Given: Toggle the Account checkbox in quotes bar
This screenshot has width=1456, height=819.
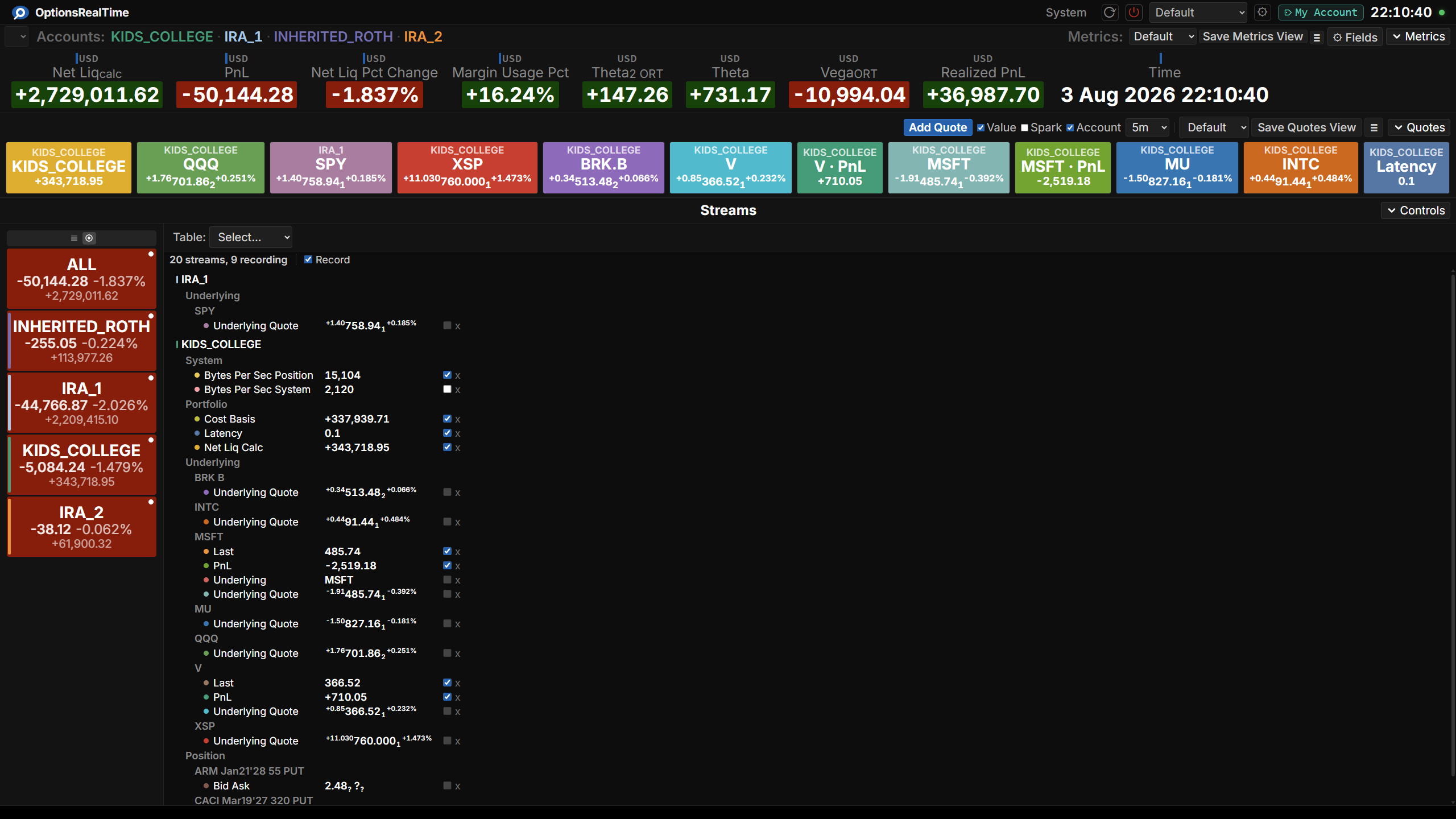Looking at the screenshot, I should click(1070, 128).
